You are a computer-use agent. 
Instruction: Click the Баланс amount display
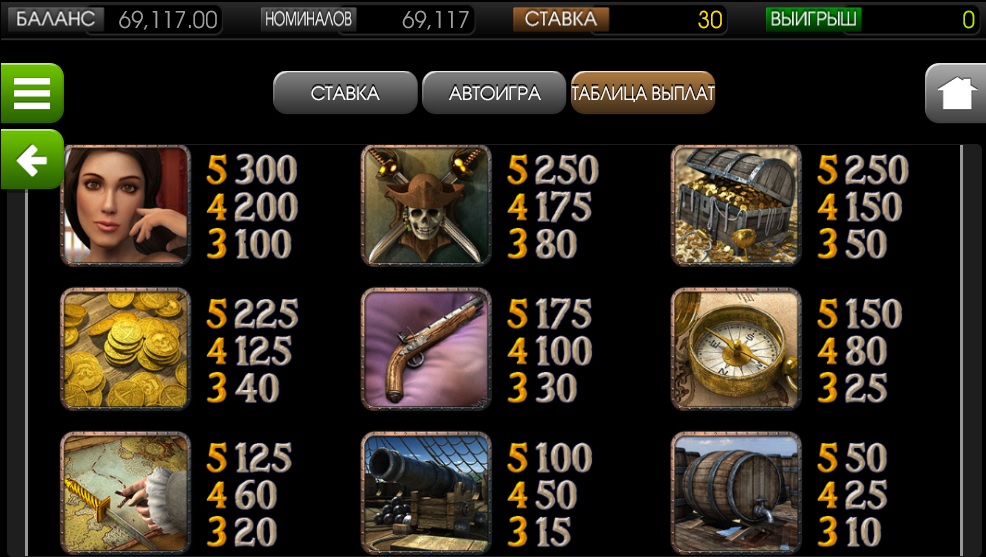tap(168, 20)
